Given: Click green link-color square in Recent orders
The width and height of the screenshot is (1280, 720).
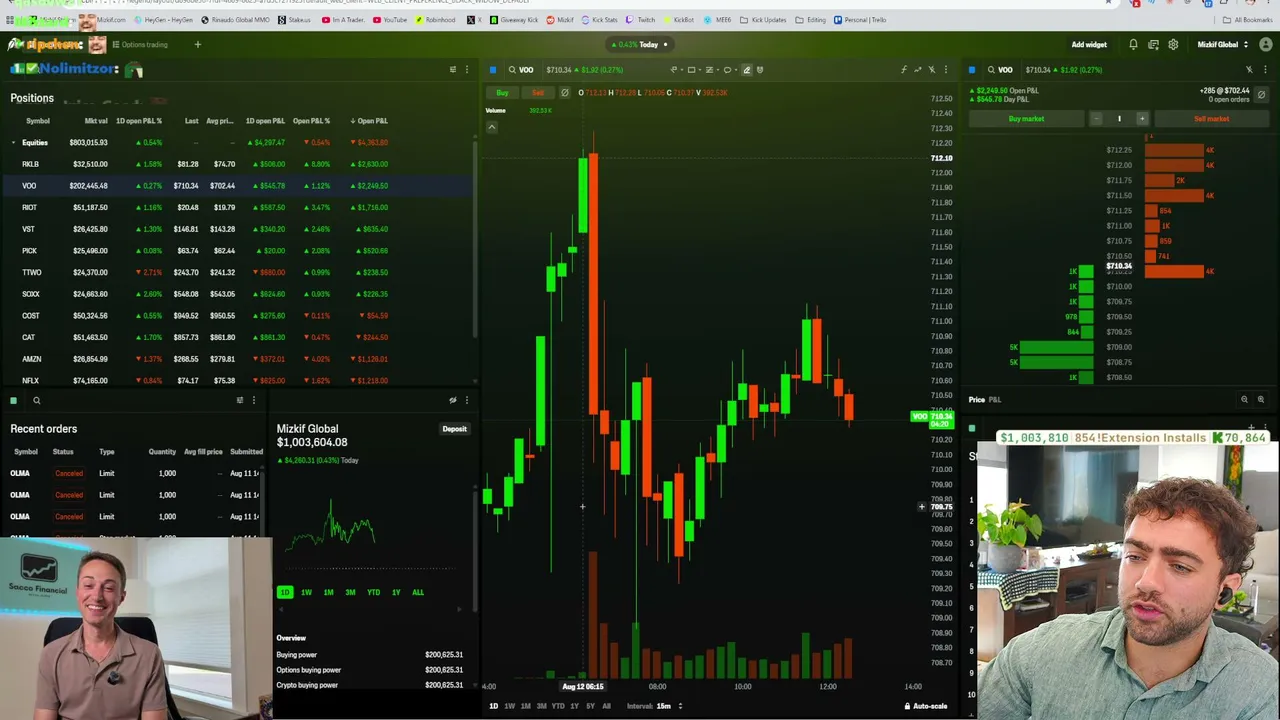Looking at the screenshot, I should pyautogui.click(x=13, y=401).
